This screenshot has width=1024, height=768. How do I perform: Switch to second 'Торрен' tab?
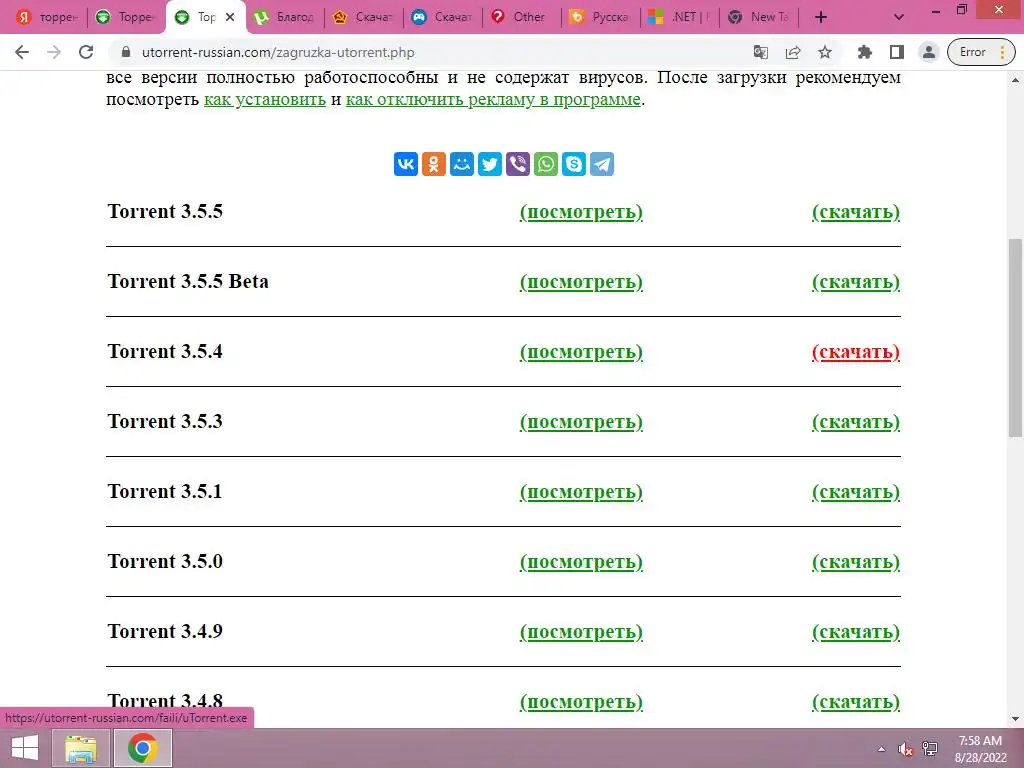point(126,17)
